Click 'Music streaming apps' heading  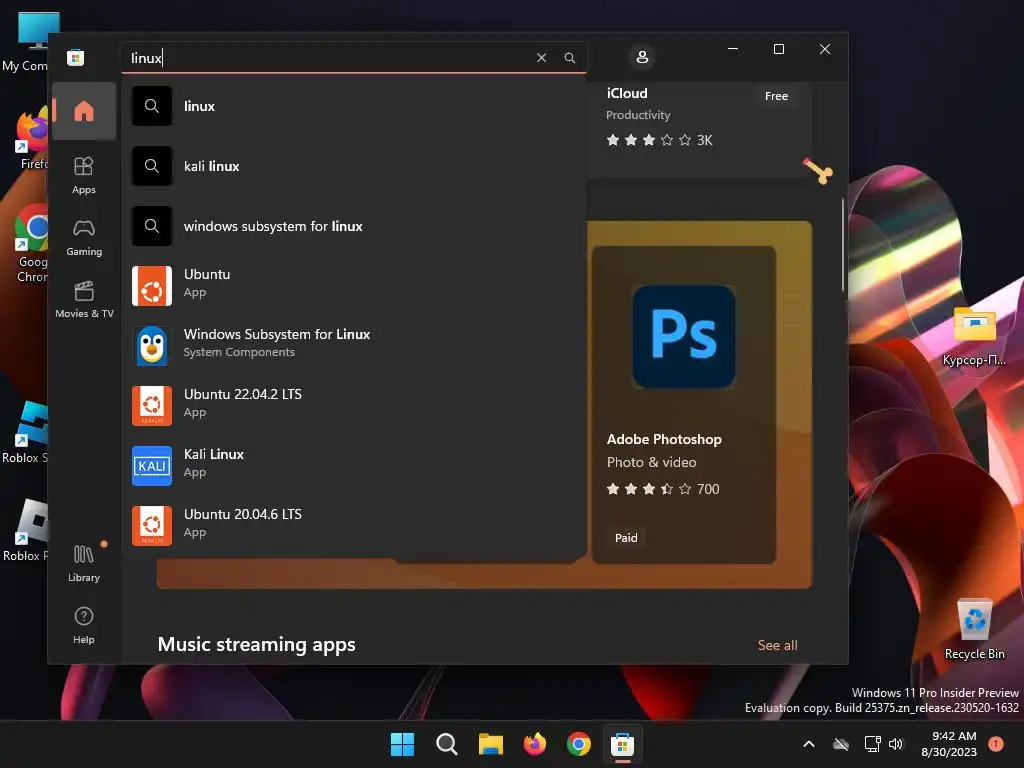pyautogui.click(x=257, y=645)
